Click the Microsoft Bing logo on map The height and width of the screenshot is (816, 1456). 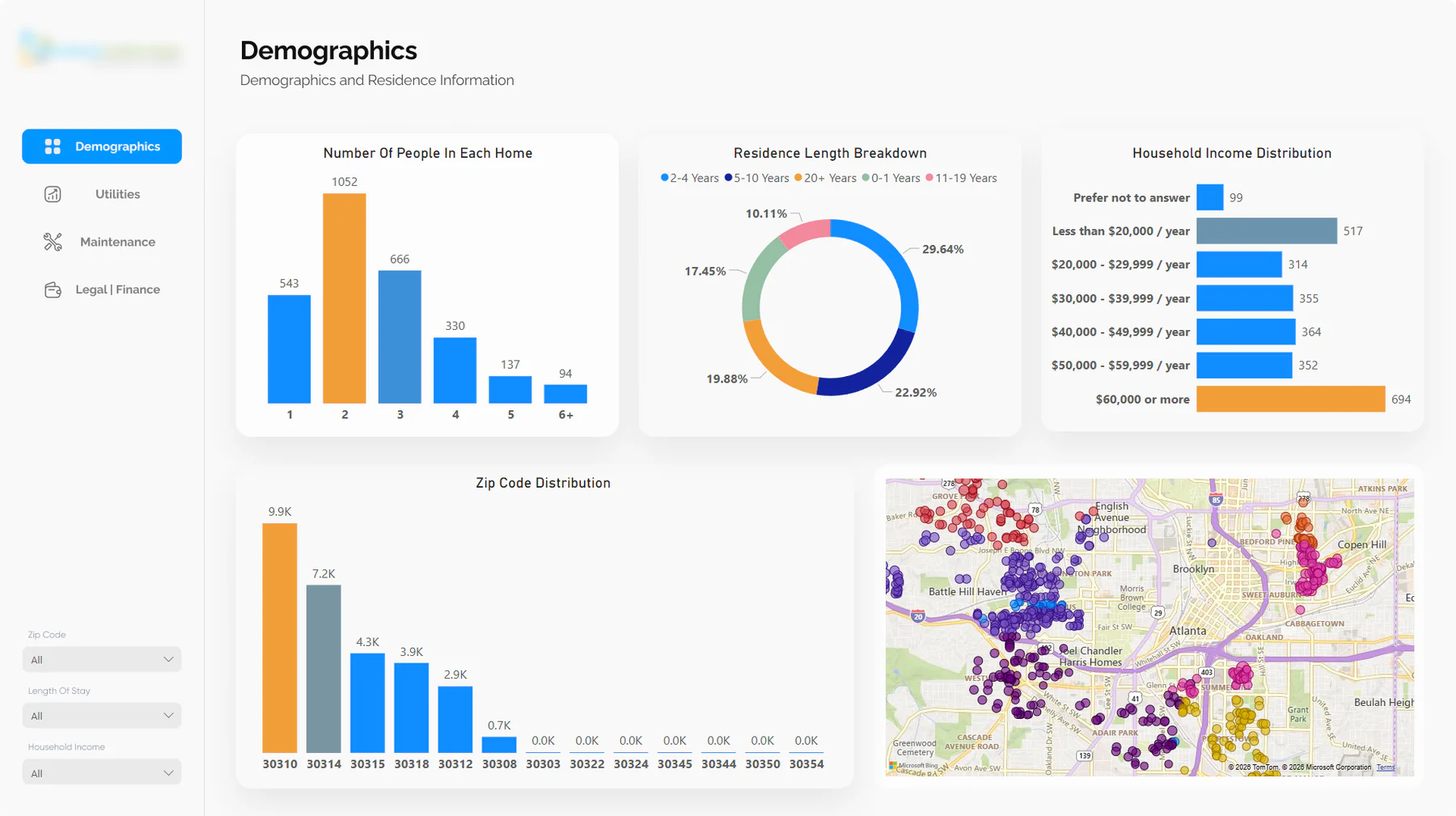(913, 765)
